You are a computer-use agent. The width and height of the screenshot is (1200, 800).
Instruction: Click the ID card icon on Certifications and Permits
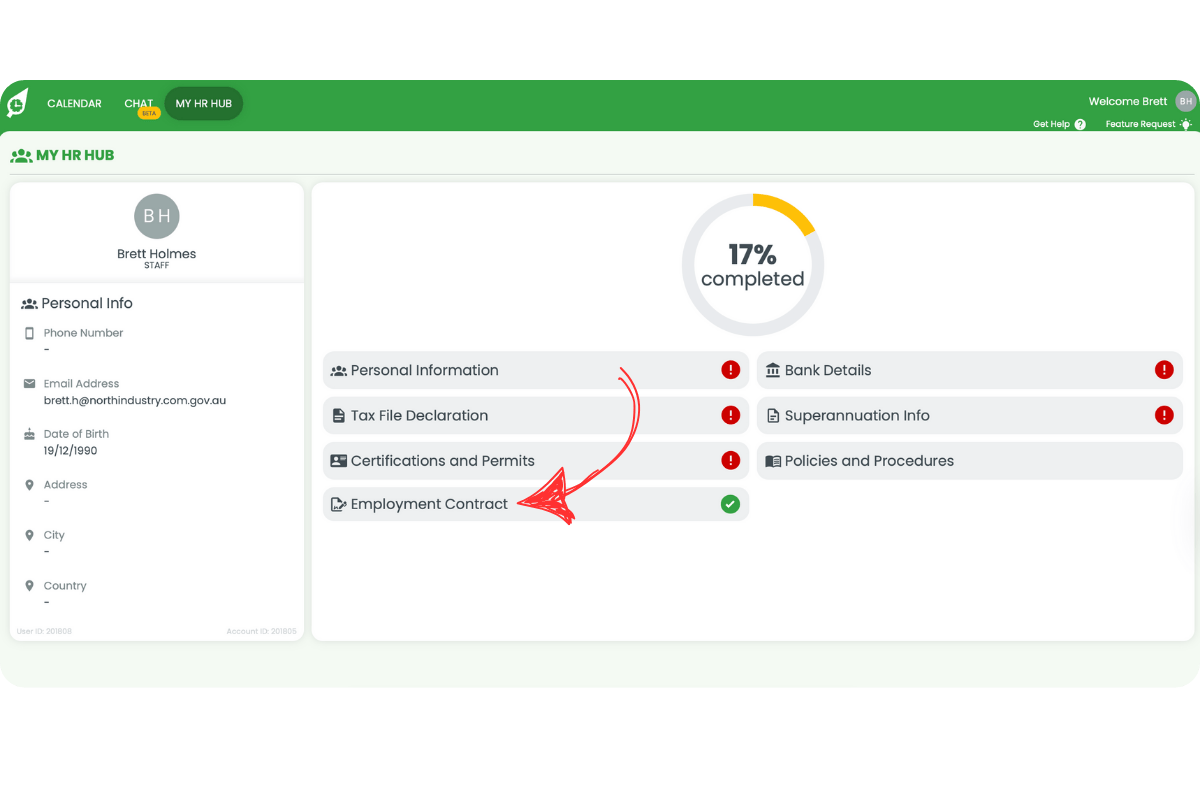[x=340, y=460]
